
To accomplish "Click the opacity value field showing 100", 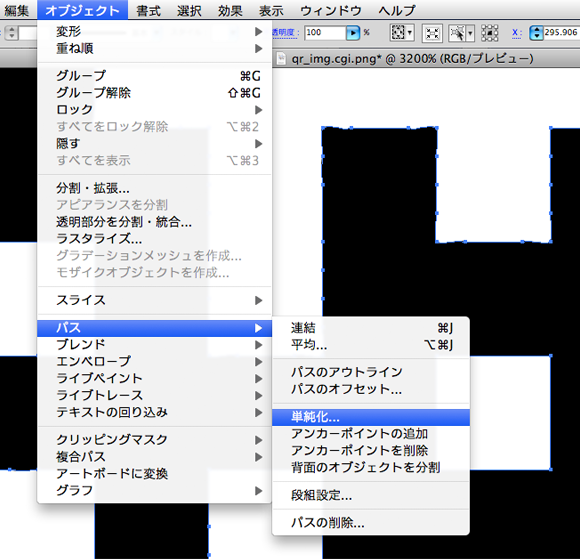I will coord(325,33).
